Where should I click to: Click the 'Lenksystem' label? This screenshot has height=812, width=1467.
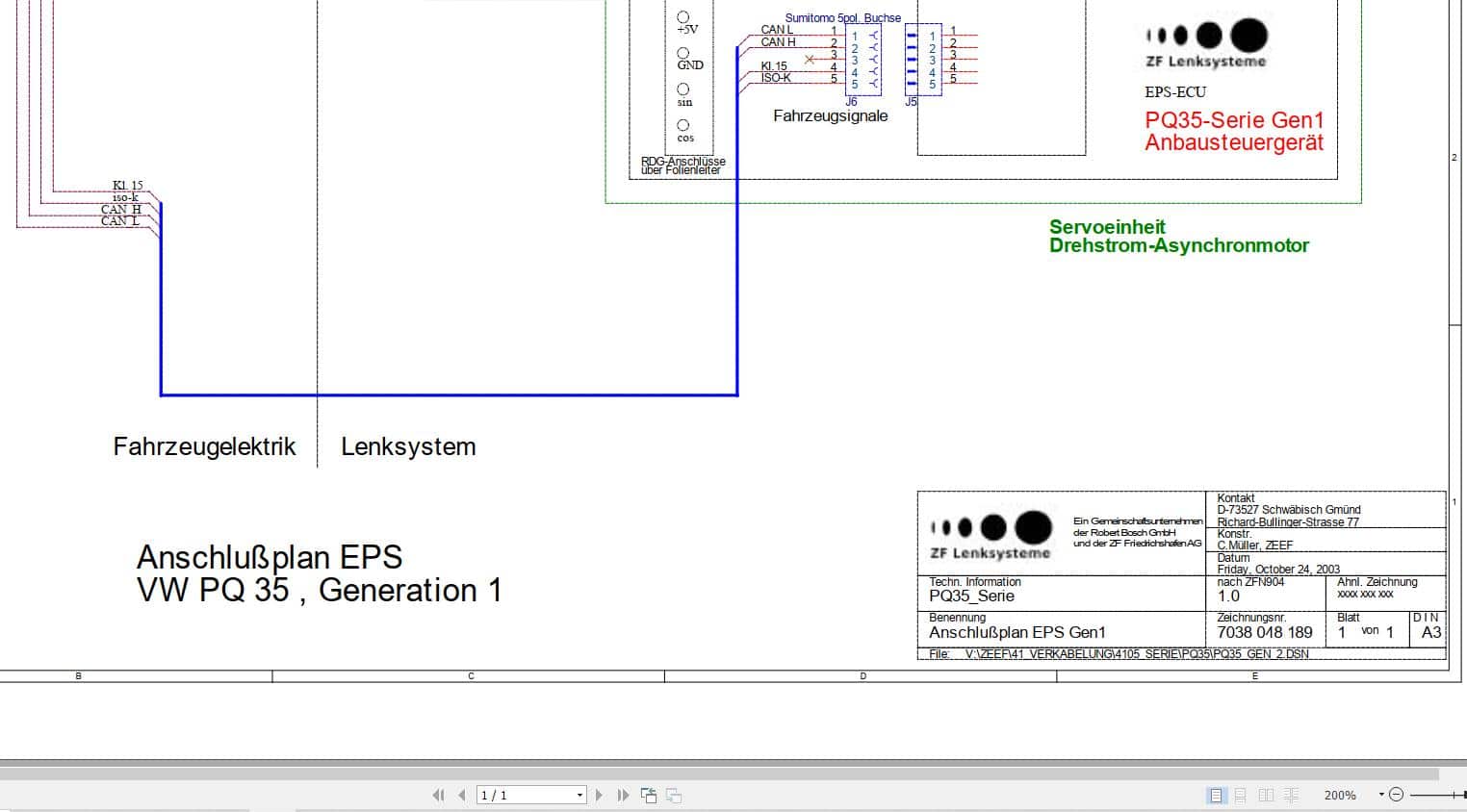pyautogui.click(x=408, y=446)
